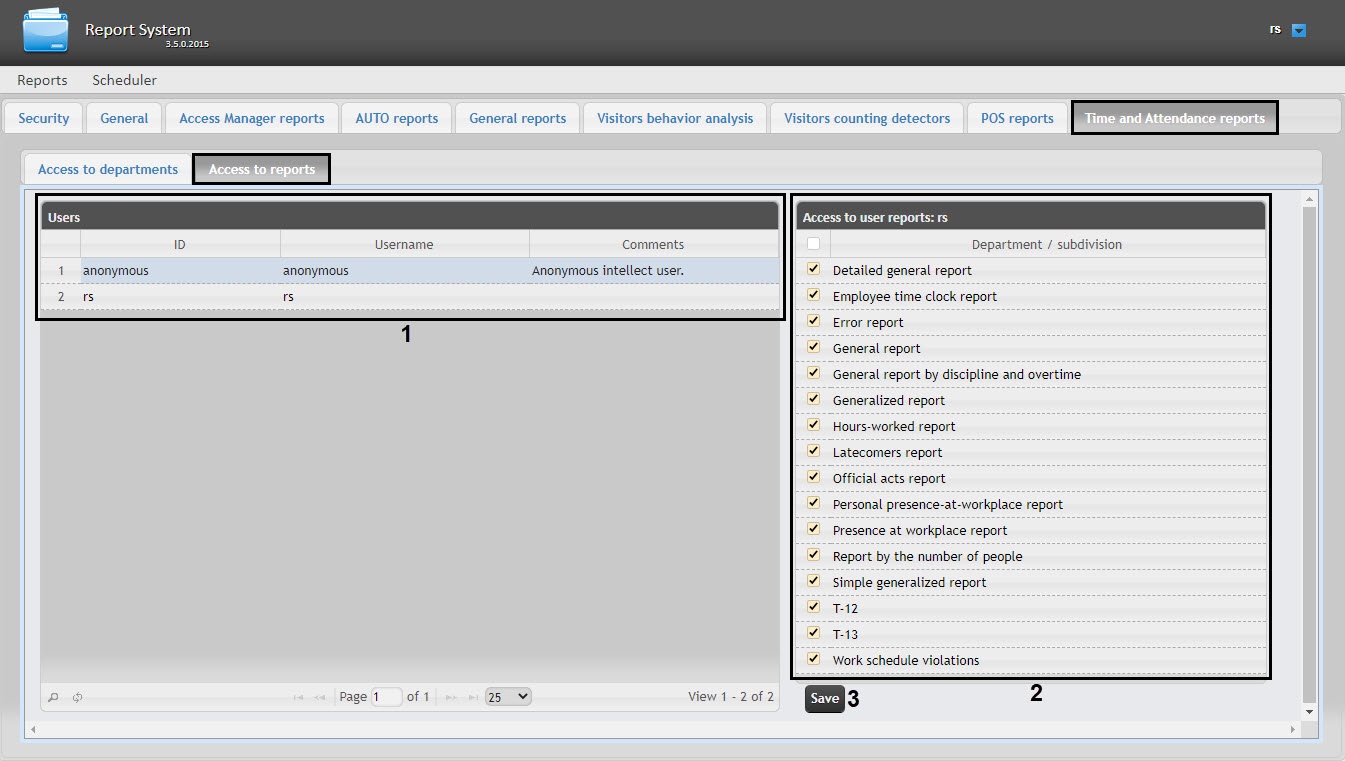Image resolution: width=1345 pixels, height=761 pixels.
Task: Click the horizontal scrollbar right arrow
Action: click(x=1292, y=730)
